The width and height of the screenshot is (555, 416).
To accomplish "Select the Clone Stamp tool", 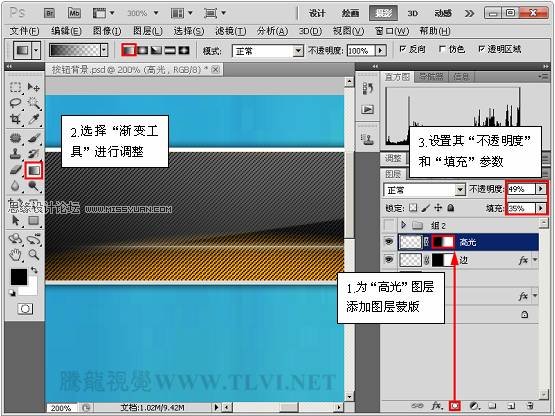I will (x=15, y=154).
